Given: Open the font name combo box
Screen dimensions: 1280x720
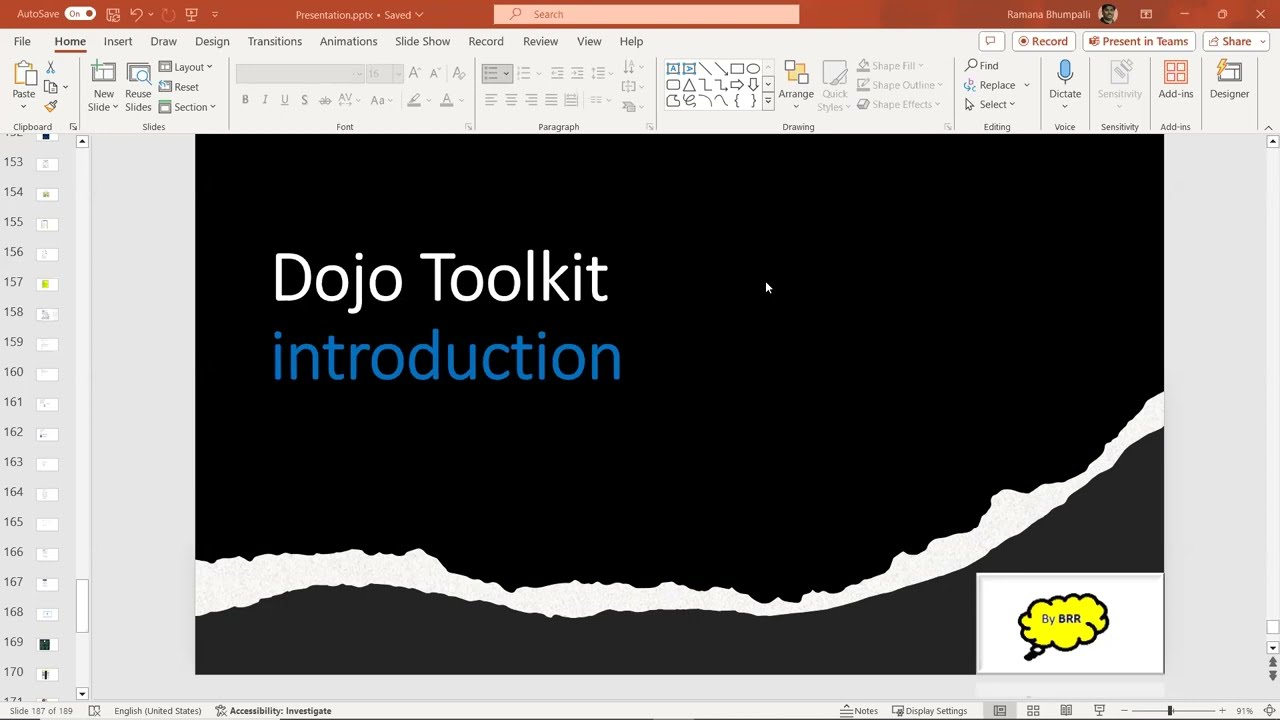Looking at the screenshot, I should (x=300, y=74).
